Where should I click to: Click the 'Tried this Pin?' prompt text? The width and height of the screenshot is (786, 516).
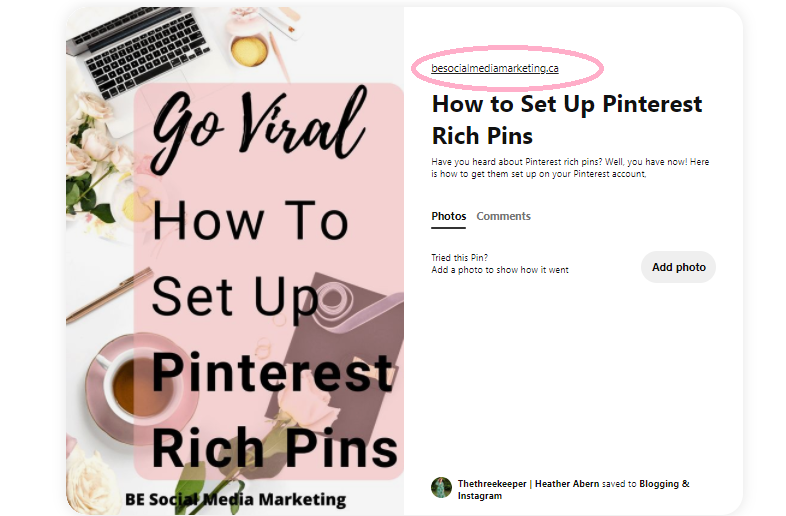459,258
